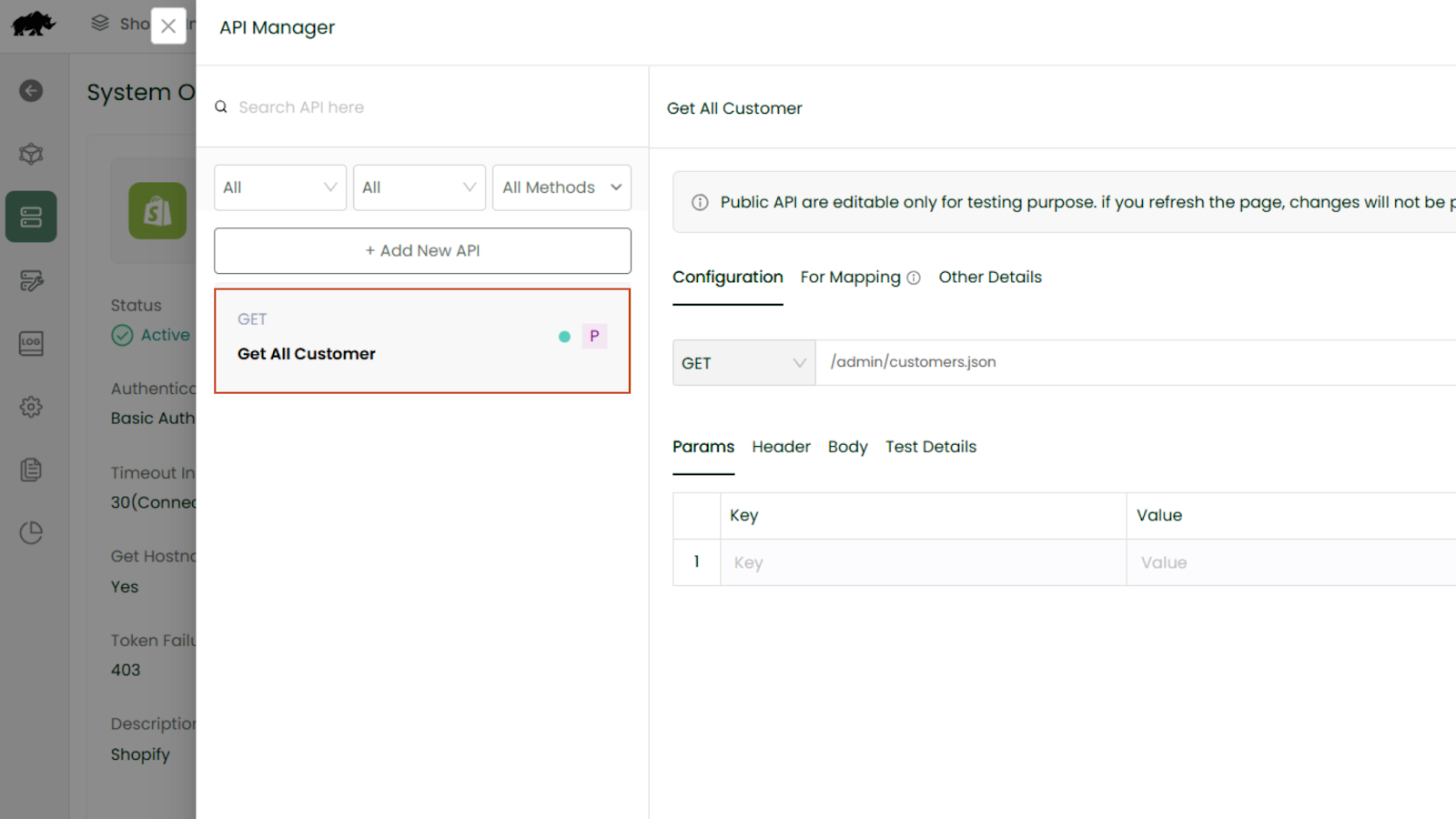Switch to the Header tab
This screenshot has width=1456, height=819.
point(781,447)
